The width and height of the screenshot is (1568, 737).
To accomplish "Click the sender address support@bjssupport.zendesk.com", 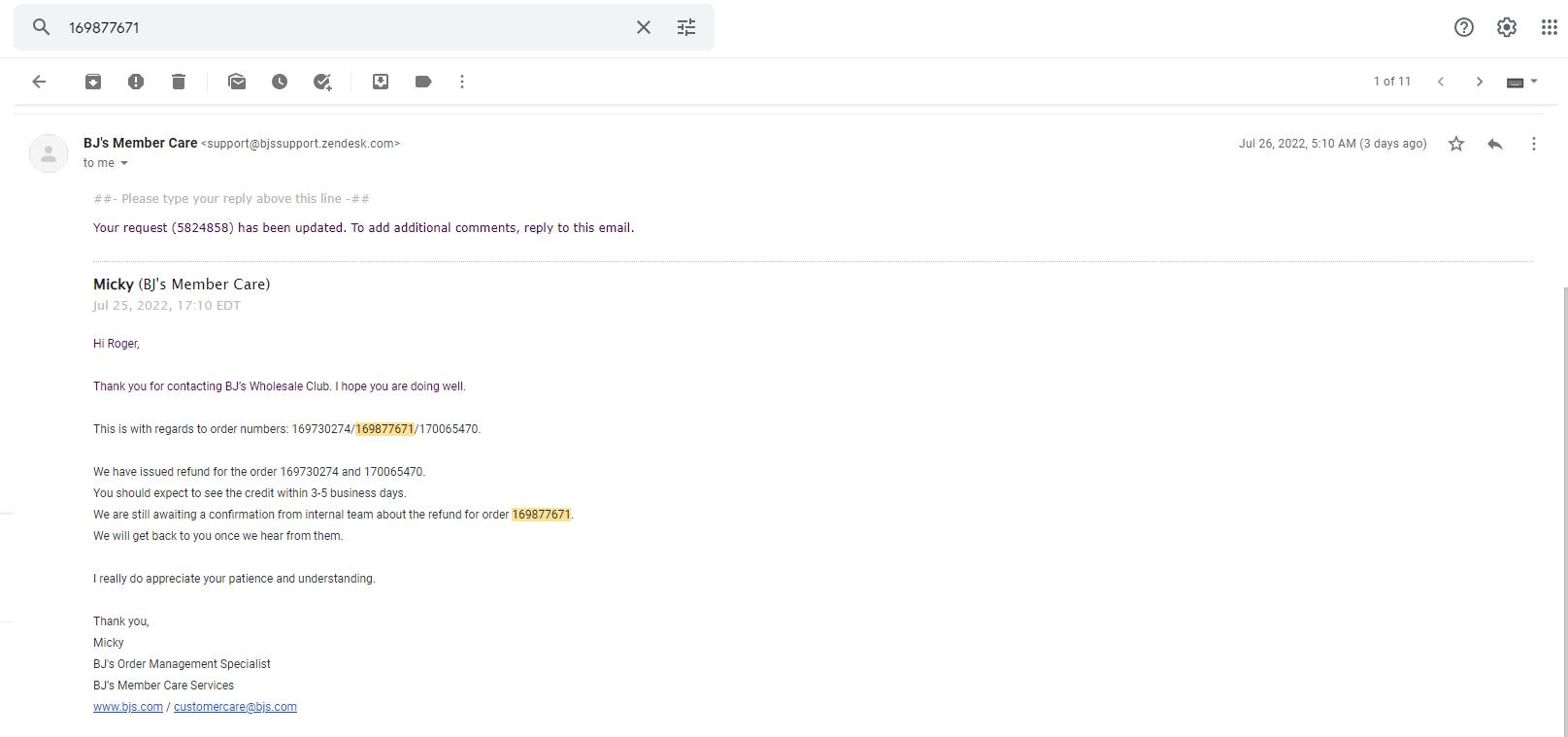I will 301,144.
